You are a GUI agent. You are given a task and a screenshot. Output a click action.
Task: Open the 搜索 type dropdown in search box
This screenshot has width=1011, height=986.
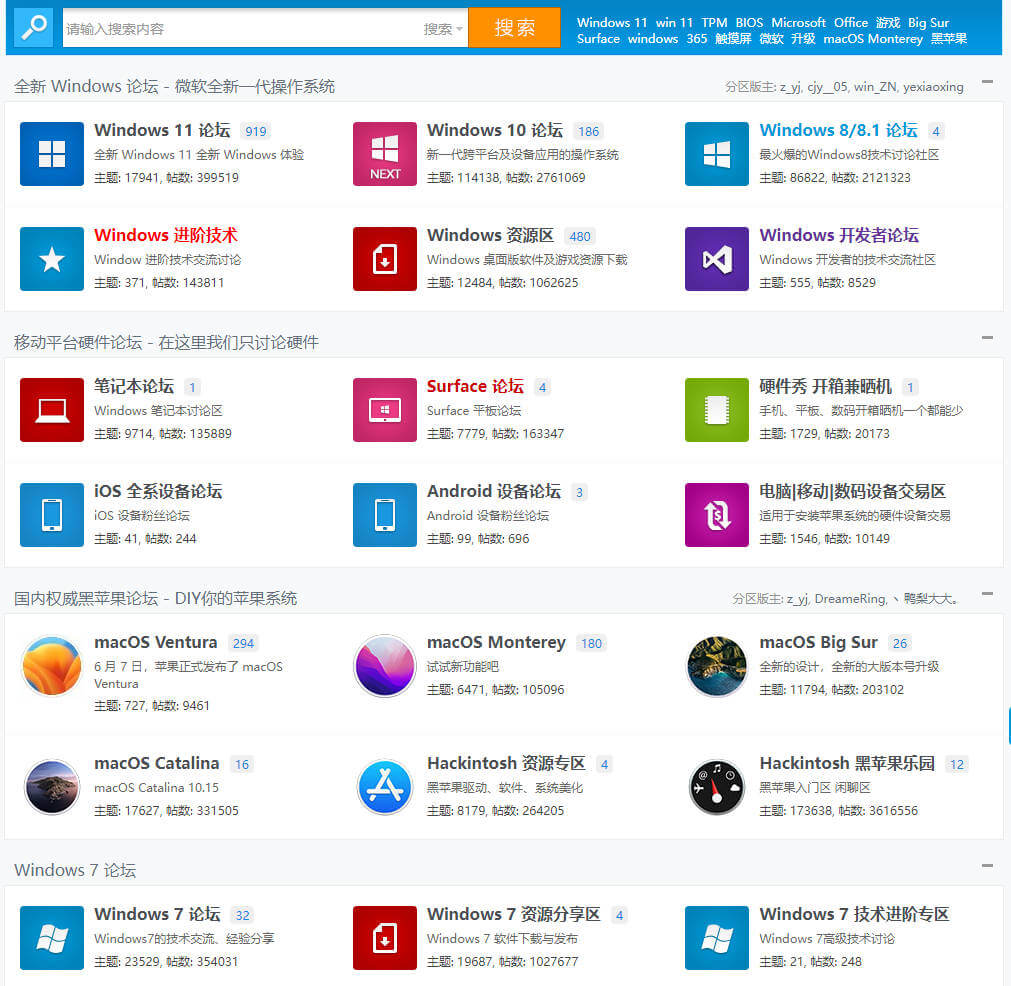click(x=443, y=29)
